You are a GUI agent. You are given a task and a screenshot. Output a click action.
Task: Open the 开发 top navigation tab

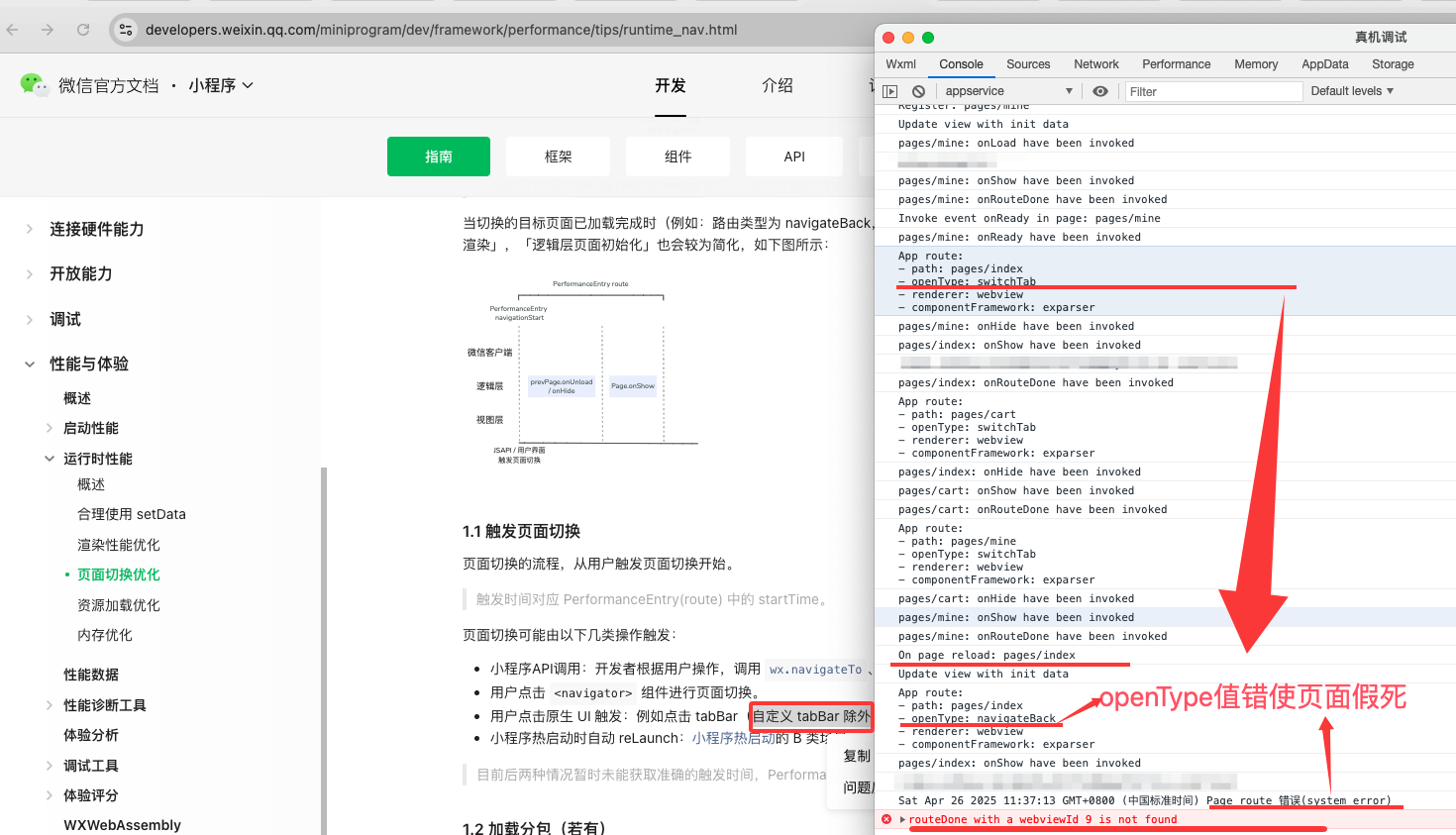671,85
